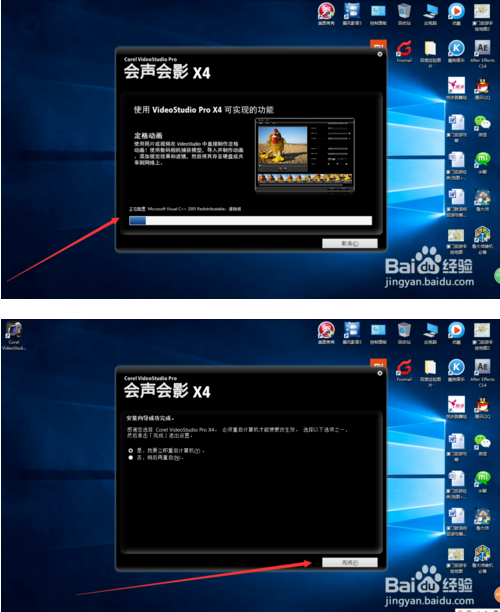
Task: Click the stop-motion rooster preview thumbnail
Action: tap(283, 145)
